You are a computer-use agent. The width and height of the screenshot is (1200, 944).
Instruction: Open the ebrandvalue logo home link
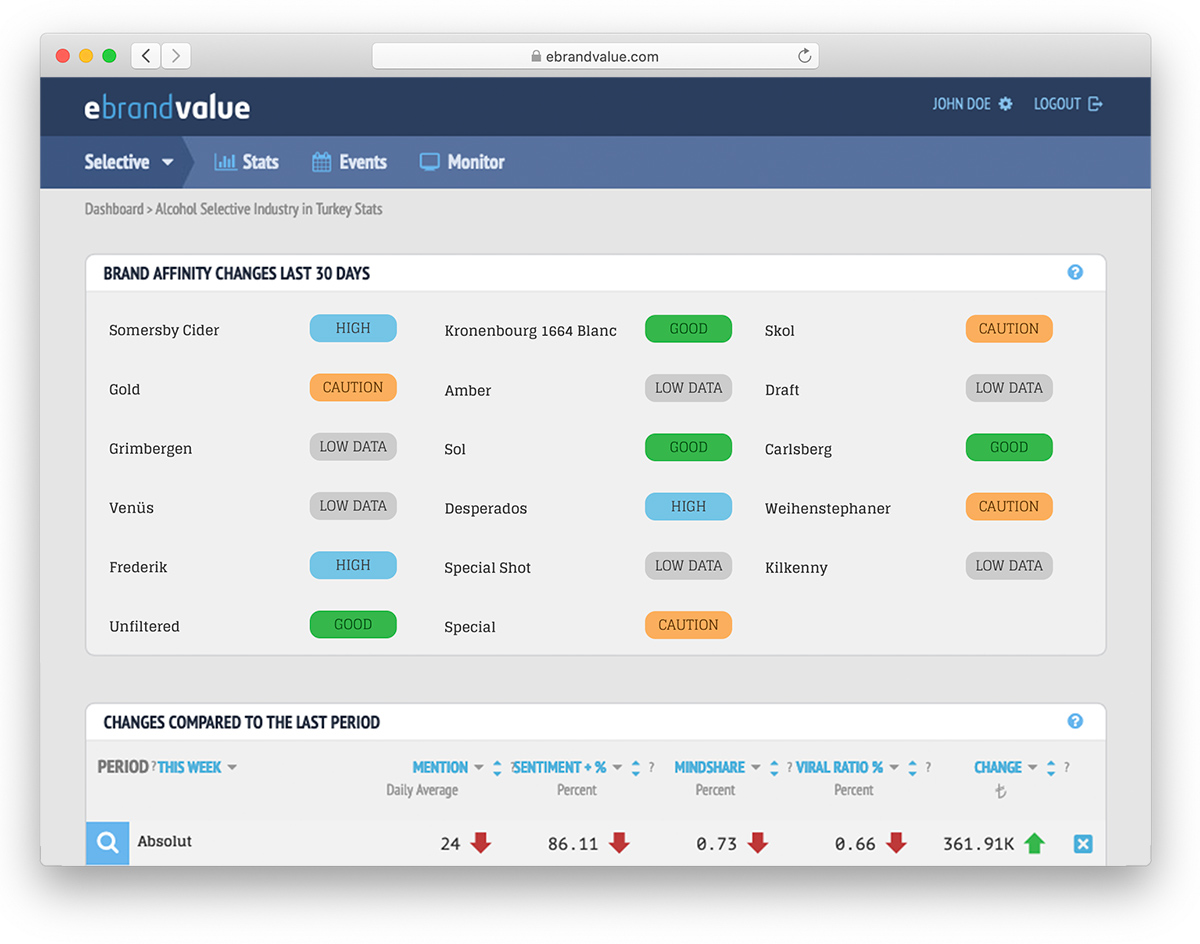[x=167, y=106]
